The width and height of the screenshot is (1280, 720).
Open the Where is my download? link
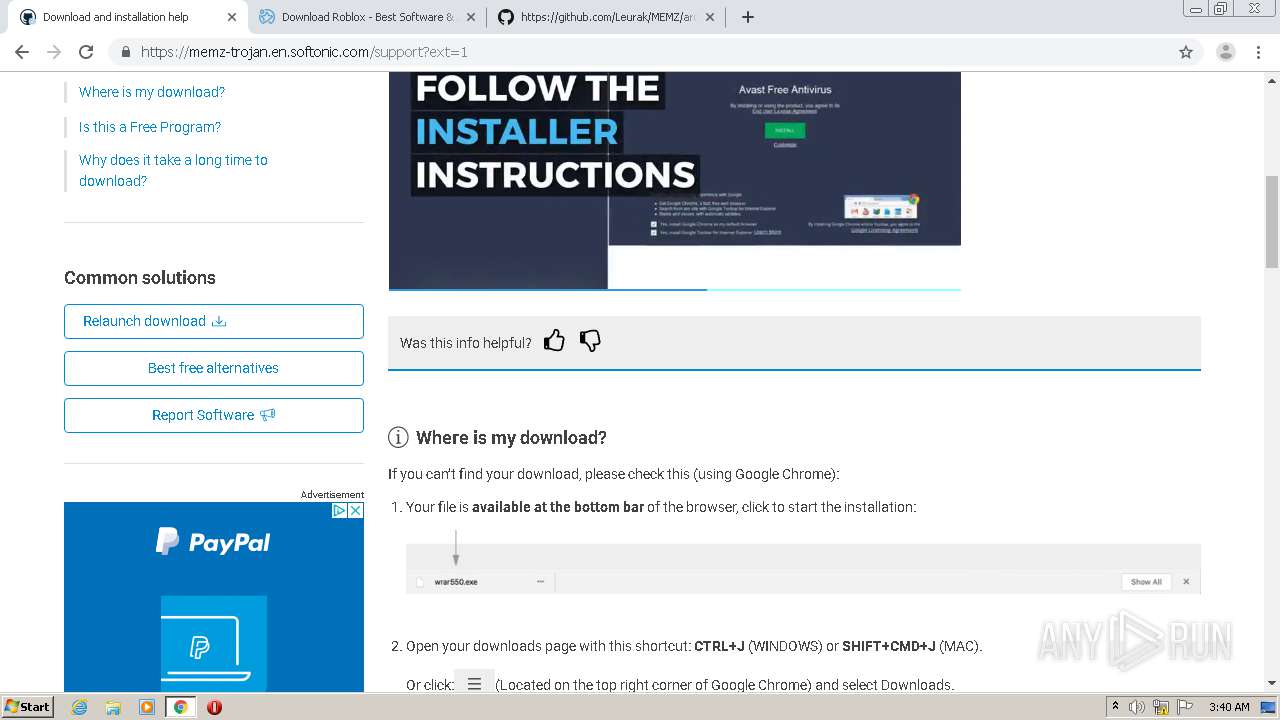(152, 92)
